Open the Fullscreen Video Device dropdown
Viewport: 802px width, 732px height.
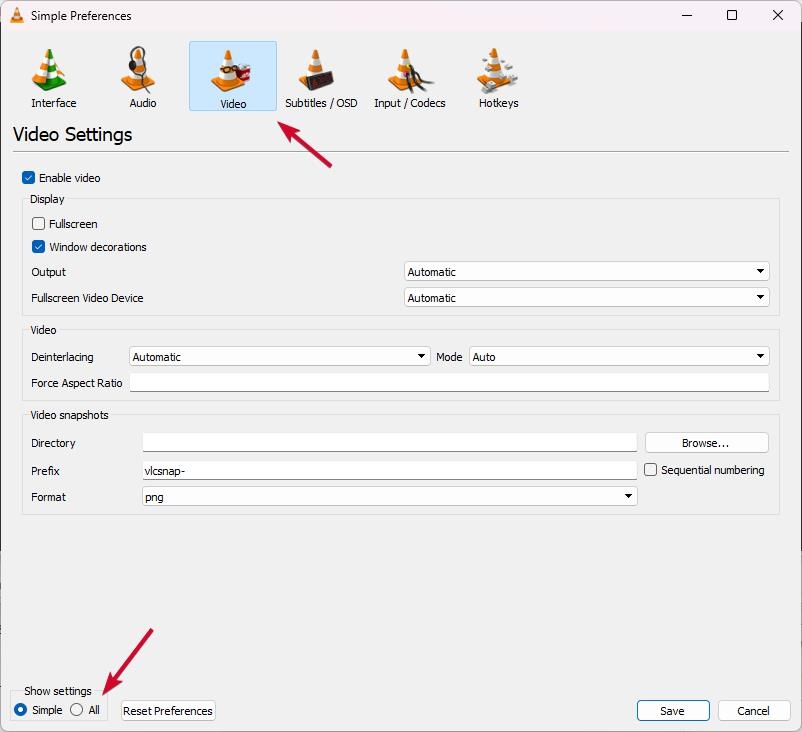[586, 297]
